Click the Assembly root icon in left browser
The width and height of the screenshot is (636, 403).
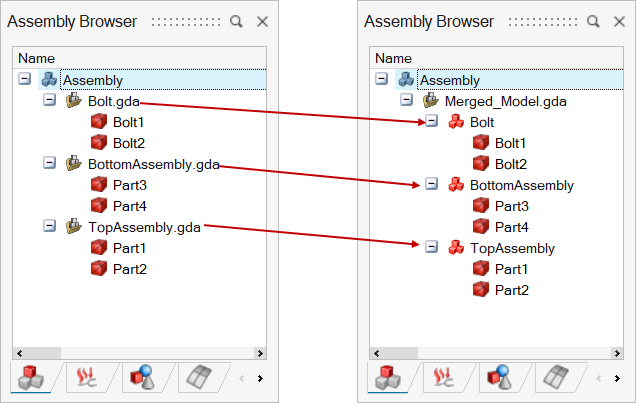pyautogui.click(x=49, y=79)
